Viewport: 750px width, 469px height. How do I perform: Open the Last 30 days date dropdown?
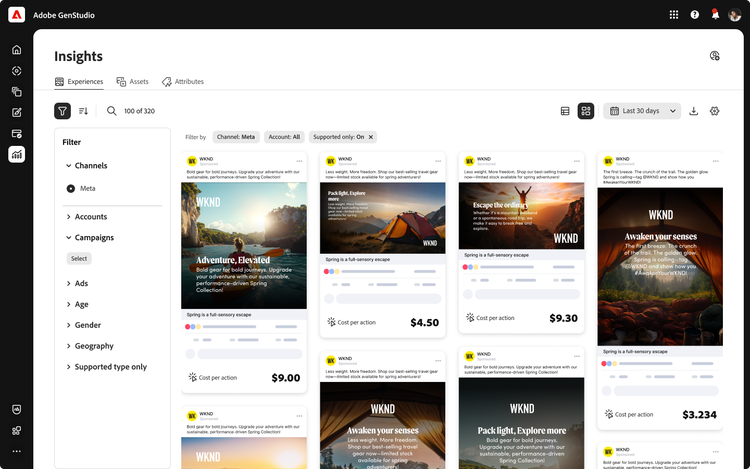644,111
